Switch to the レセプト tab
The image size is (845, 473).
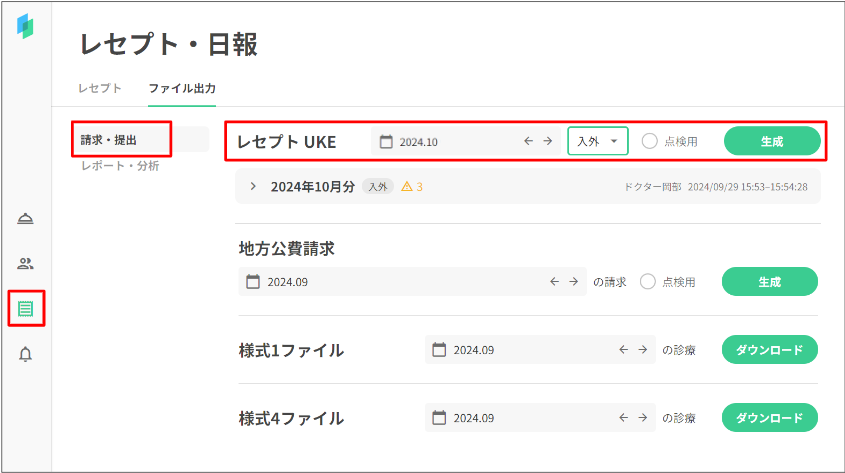point(100,88)
